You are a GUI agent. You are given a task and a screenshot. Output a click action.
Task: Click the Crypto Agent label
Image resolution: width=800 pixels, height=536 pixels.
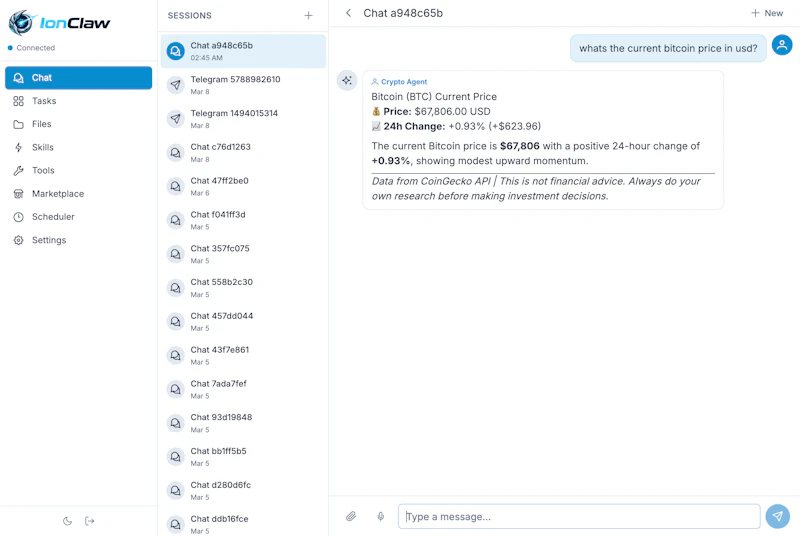(399, 82)
